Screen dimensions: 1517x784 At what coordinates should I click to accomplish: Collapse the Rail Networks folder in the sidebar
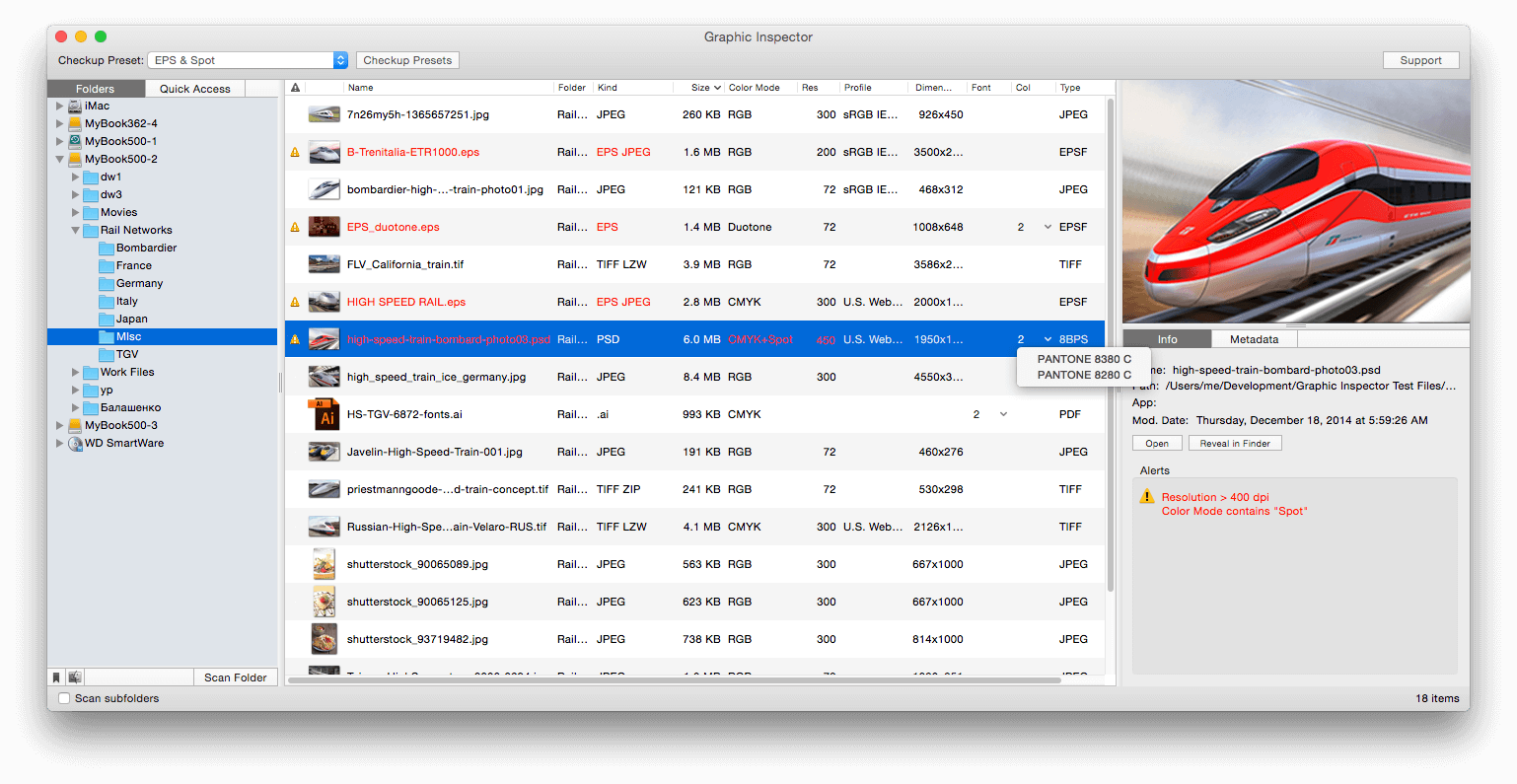74,230
